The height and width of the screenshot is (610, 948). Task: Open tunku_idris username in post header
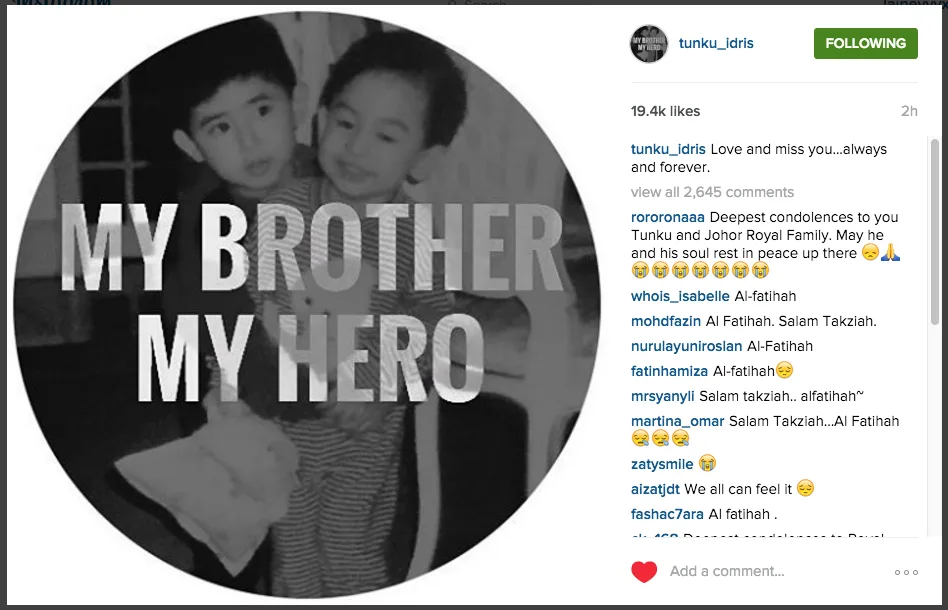click(x=716, y=44)
